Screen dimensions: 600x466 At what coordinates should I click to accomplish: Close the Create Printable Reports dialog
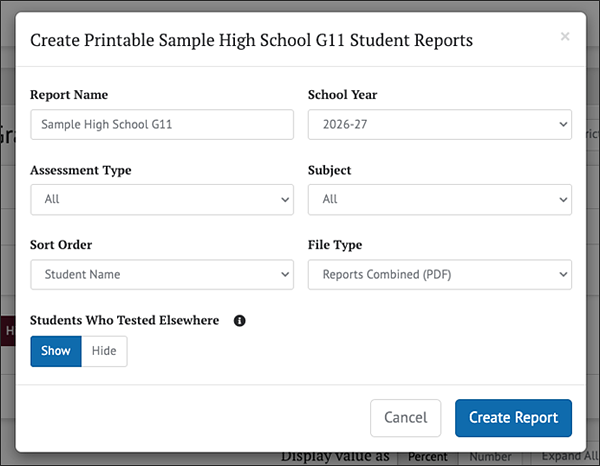[x=565, y=36]
